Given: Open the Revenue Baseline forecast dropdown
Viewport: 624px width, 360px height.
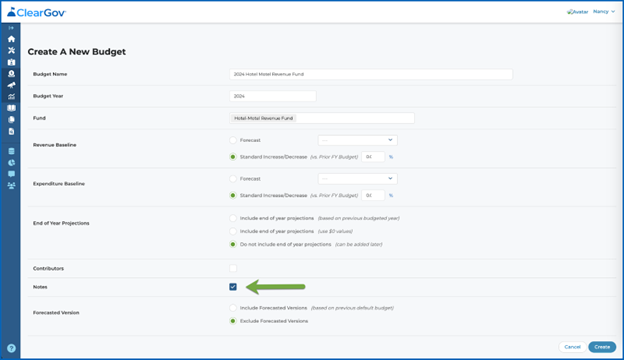Looking at the screenshot, I should click(x=357, y=140).
